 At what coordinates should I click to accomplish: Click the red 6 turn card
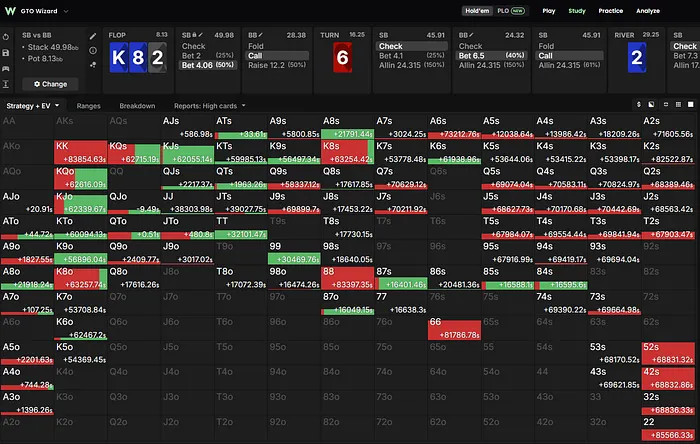342,57
